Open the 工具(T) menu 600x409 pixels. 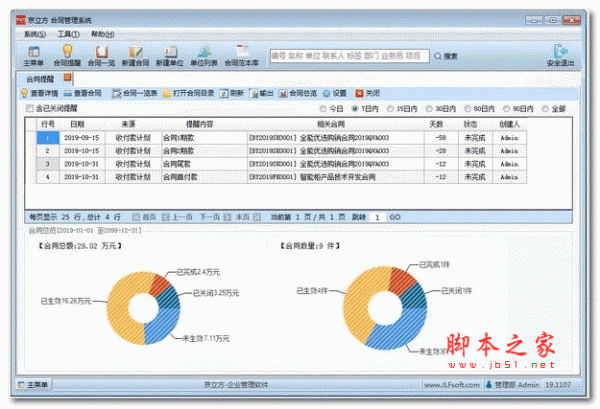tap(68, 34)
